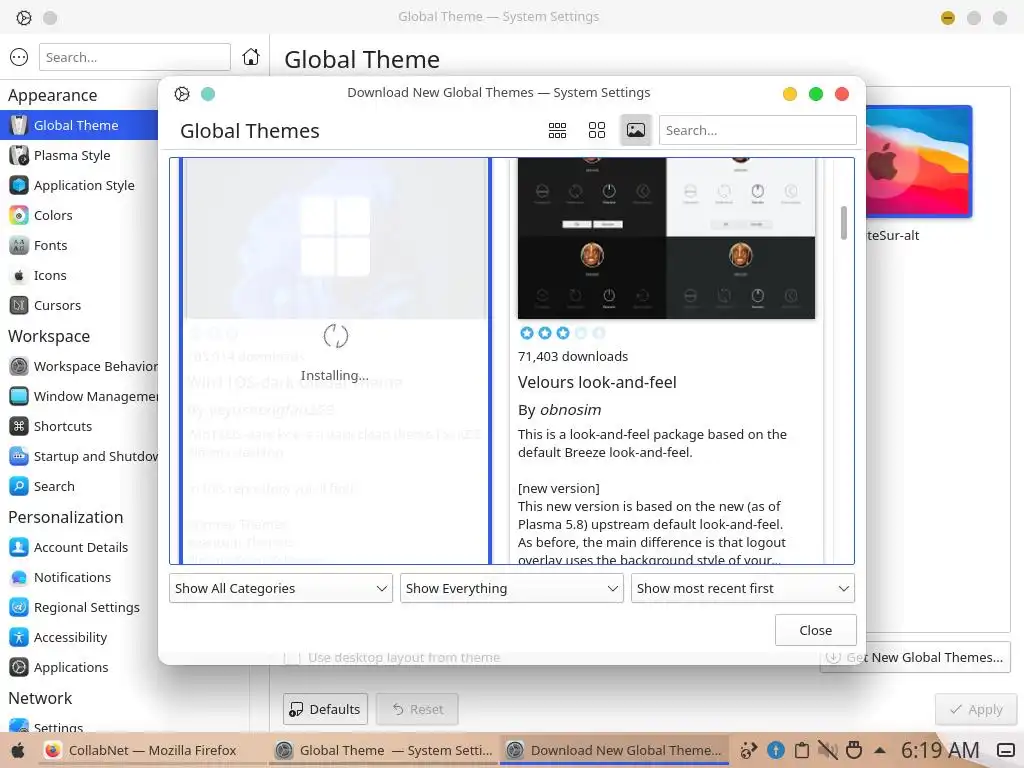Image resolution: width=1024 pixels, height=768 pixels.
Task: Open the Apple launcher in the taskbar
Action: pos(18,750)
